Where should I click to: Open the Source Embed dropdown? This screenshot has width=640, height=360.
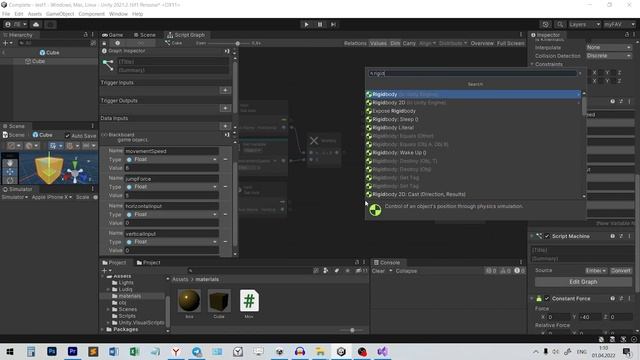click(596, 271)
